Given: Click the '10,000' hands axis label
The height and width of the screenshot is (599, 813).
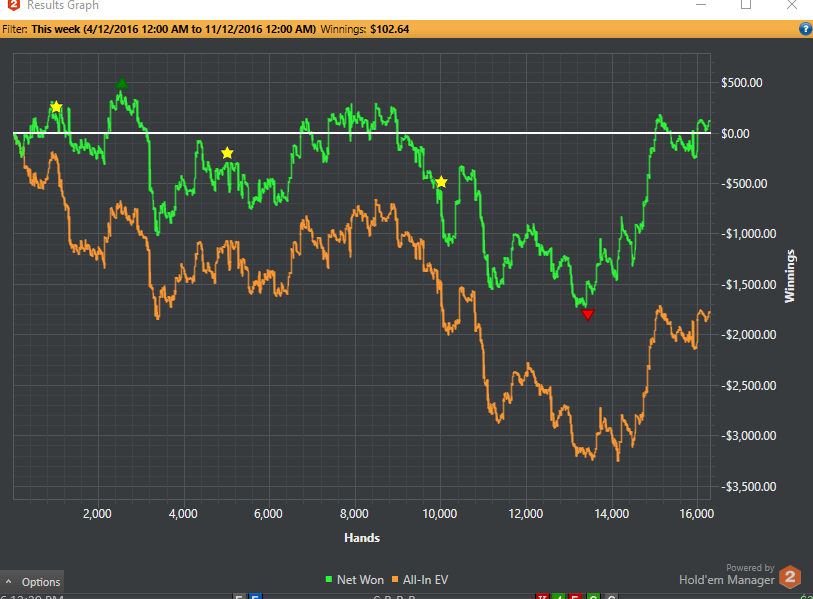Looking at the screenshot, I should pyautogui.click(x=440, y=513).
